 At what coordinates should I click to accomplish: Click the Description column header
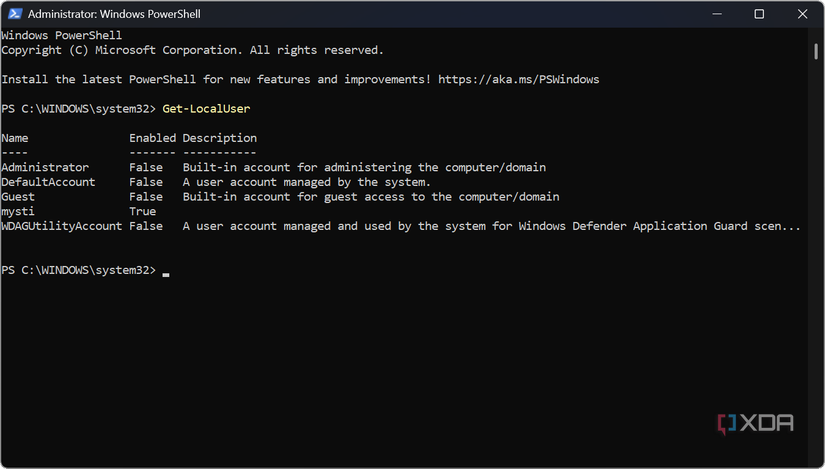click(219, 138)
